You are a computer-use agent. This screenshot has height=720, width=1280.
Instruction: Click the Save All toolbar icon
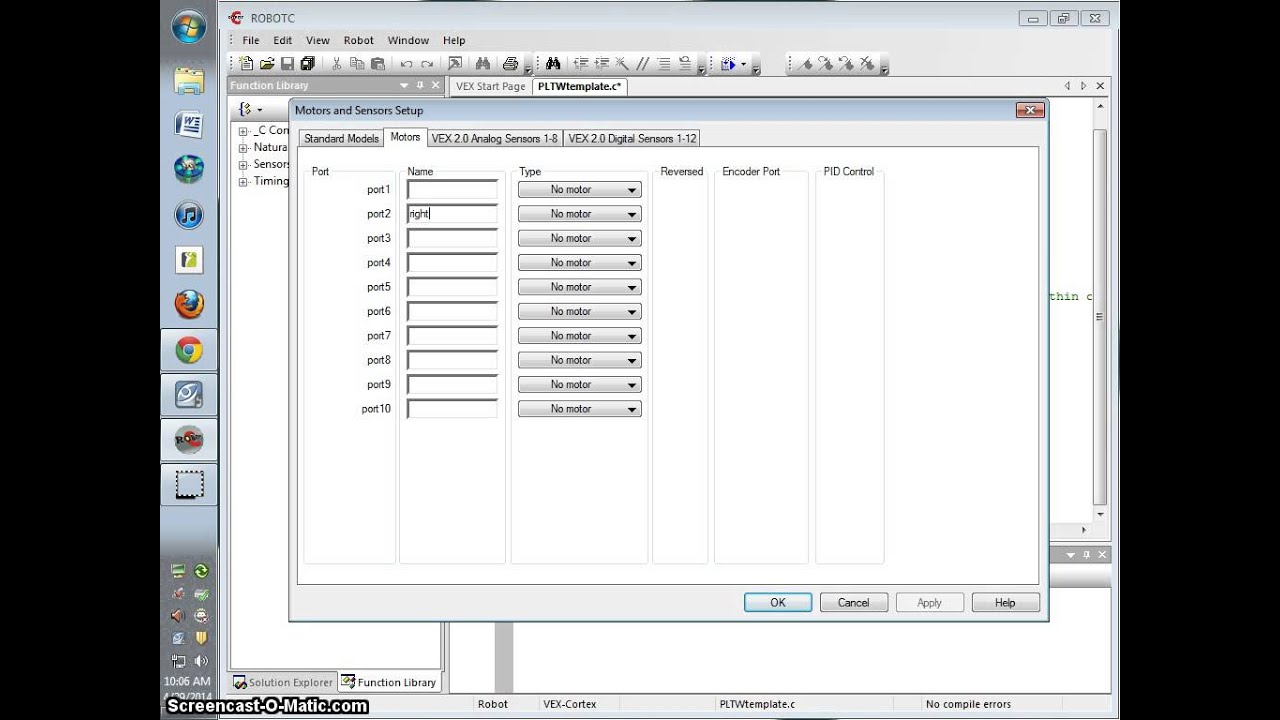click(308, 64)
